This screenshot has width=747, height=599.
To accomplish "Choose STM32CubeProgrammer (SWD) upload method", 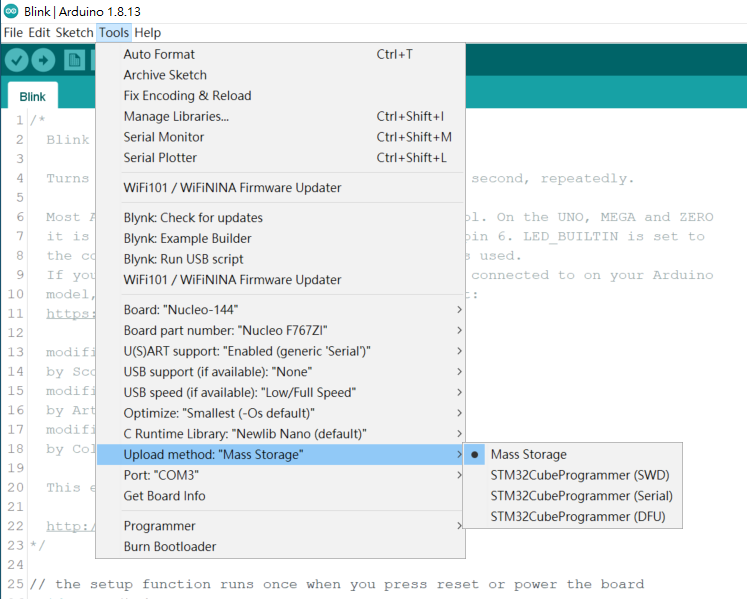I will click(x=573, y=475).
